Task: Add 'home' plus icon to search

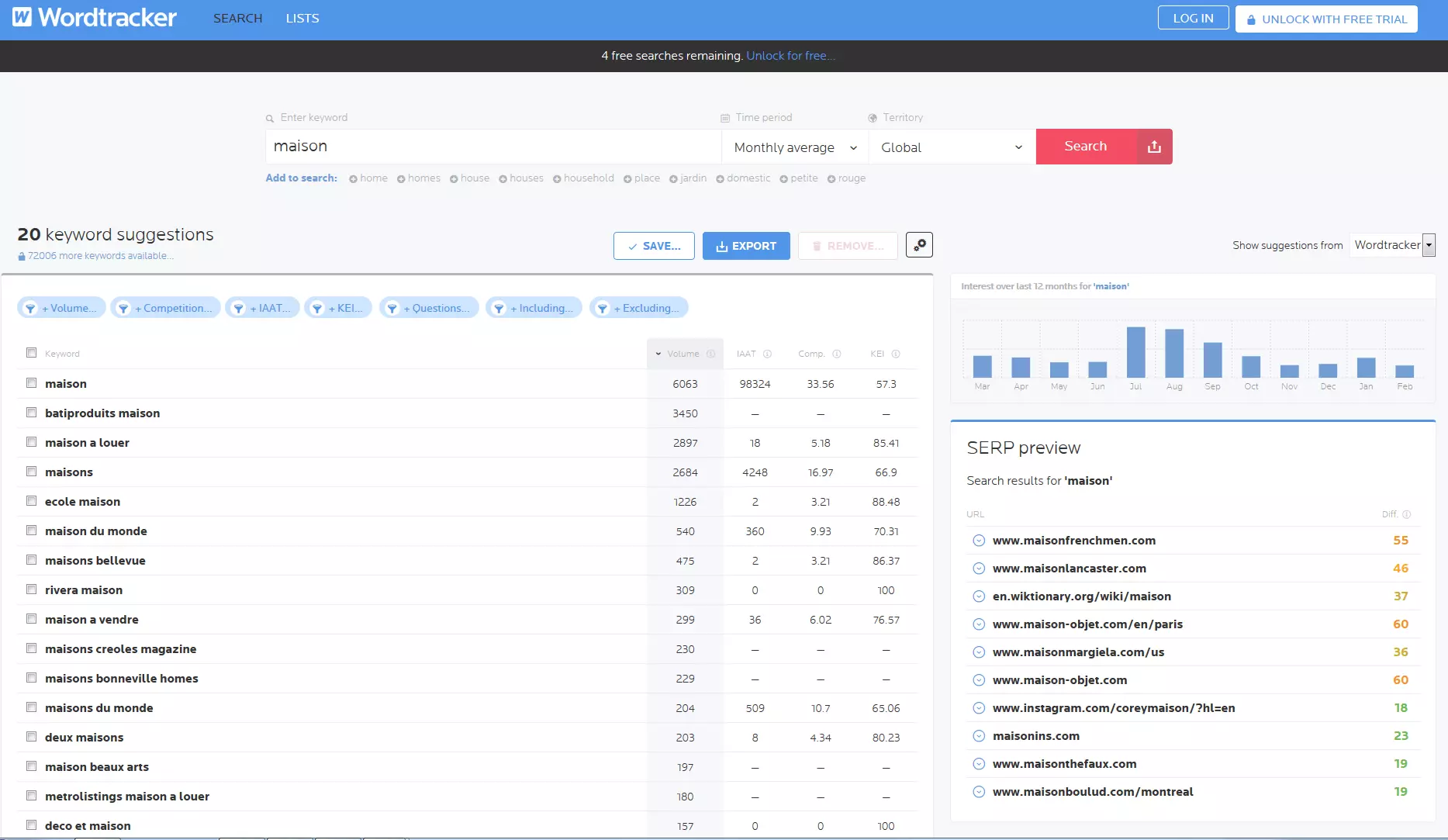Action: click(x=353, y=179)
